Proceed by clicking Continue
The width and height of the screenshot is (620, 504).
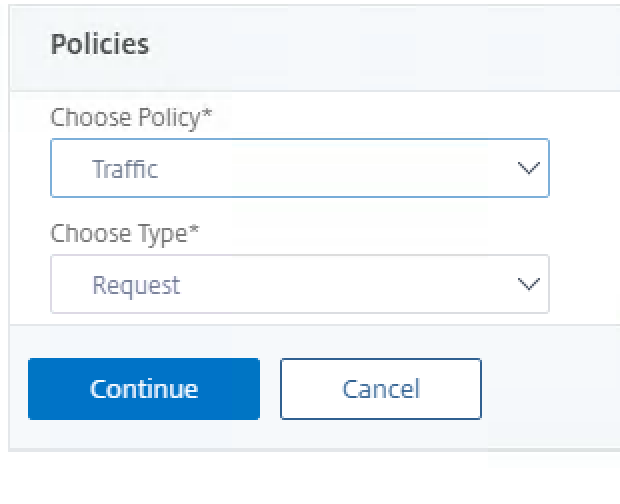[x=144, y=388]
